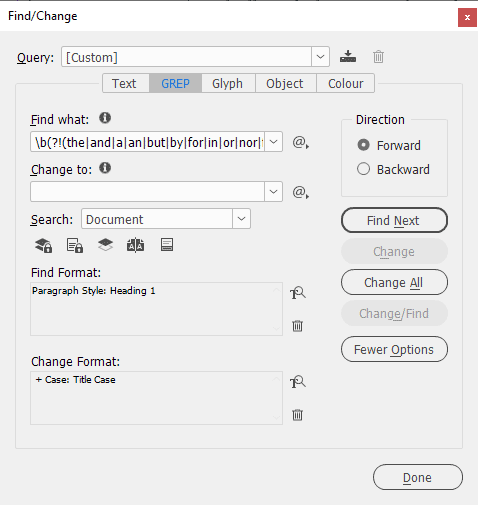This screenshot has width=478, height=505.
Task: Toggle Include Hidden Layers icon
Action: point(105,245)
